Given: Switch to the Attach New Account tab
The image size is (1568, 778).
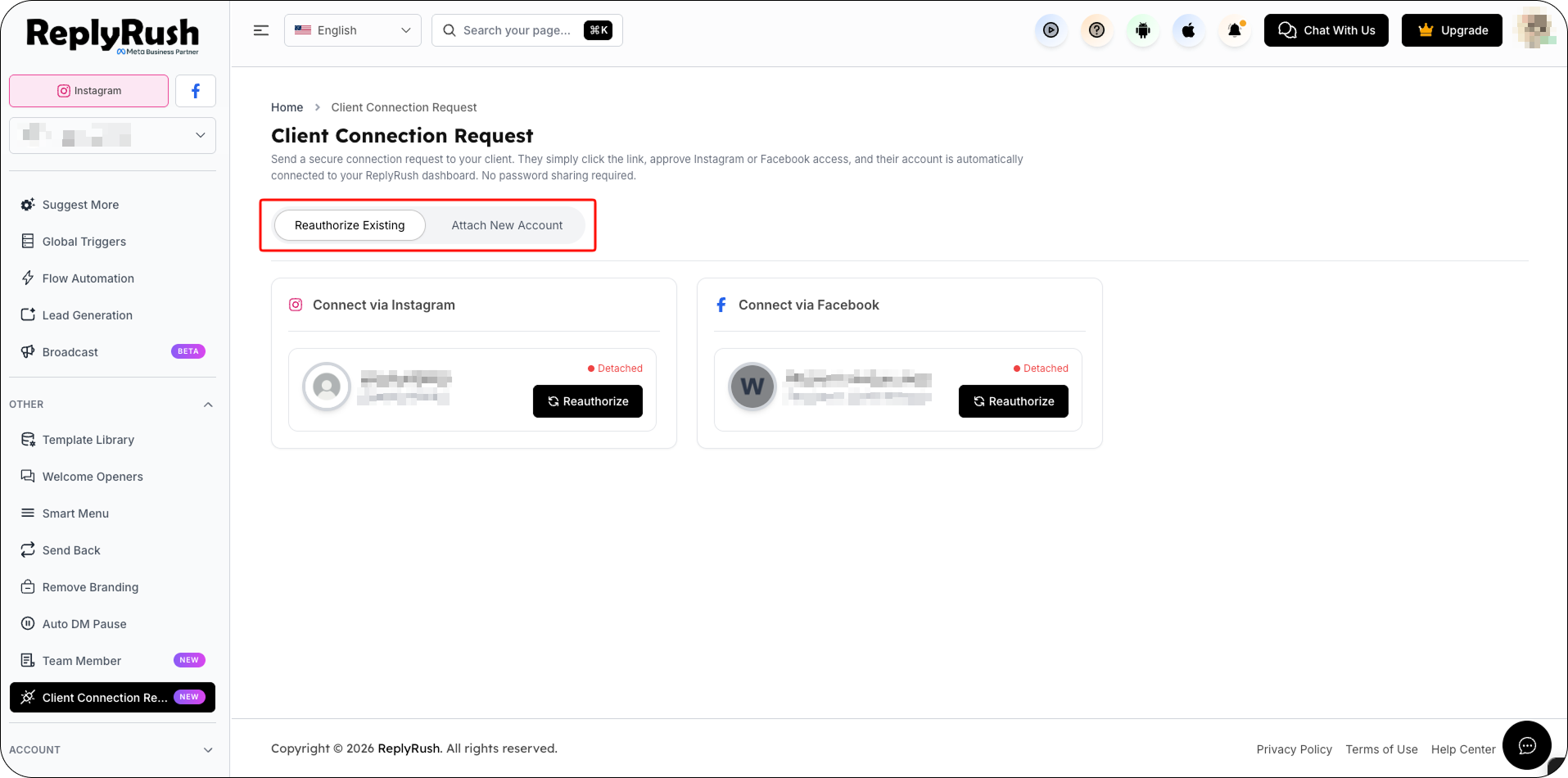Looking at the screenshot, I should 507,225.
